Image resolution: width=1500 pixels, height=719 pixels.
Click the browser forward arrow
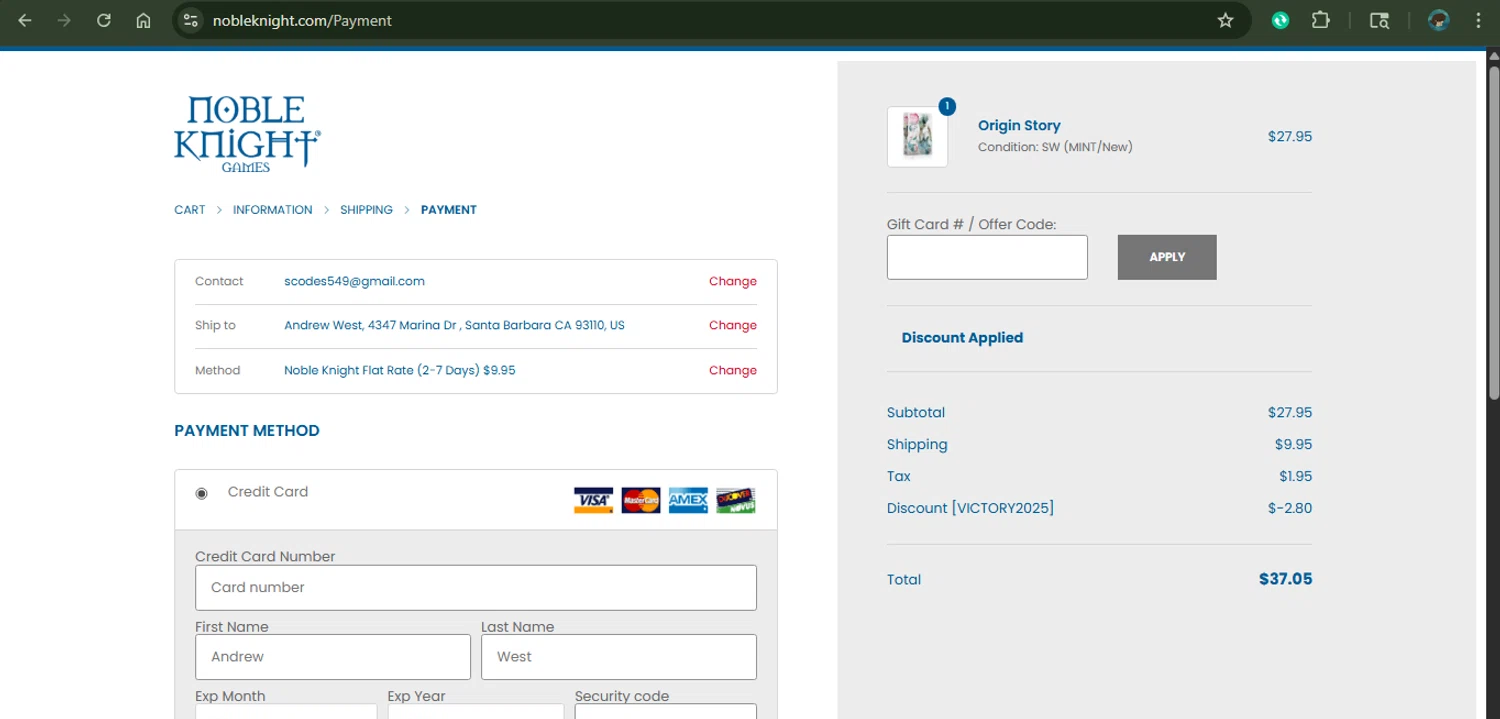[64, 20]
